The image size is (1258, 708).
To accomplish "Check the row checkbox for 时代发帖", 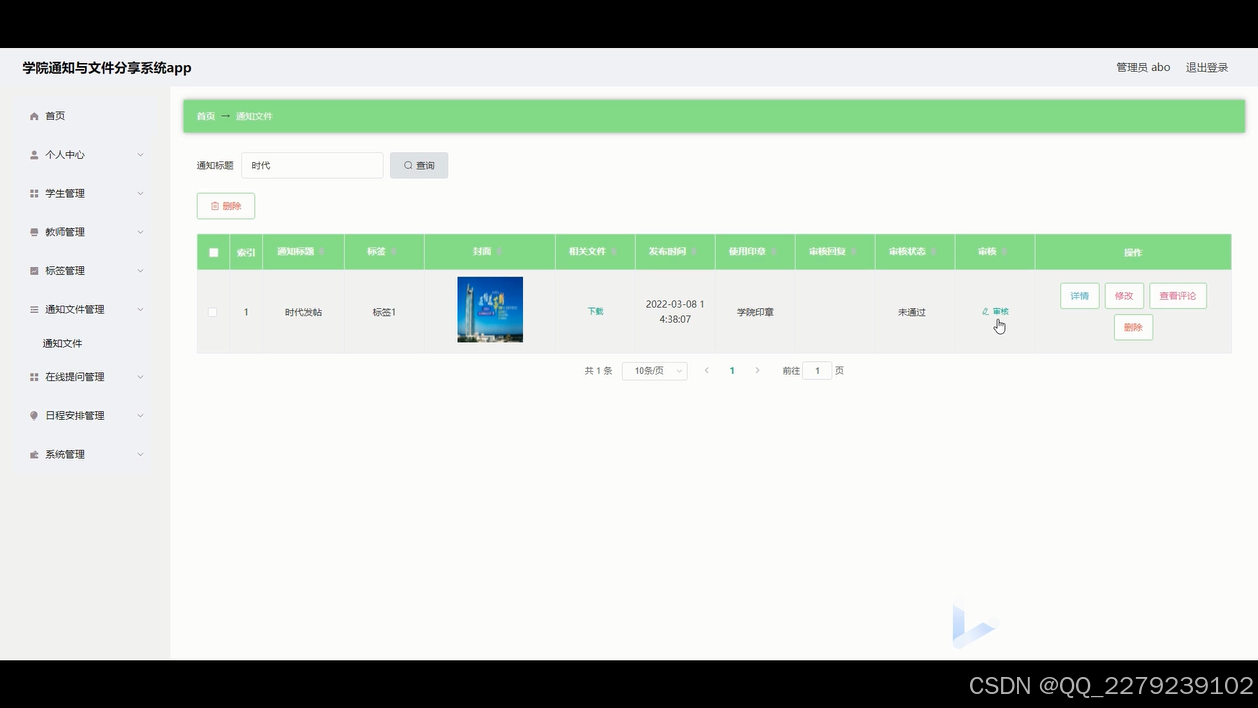I will click(213, 311).
